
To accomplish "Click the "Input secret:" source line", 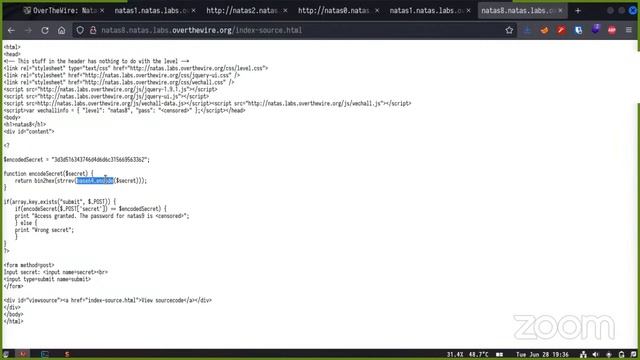I will (56, 272).
